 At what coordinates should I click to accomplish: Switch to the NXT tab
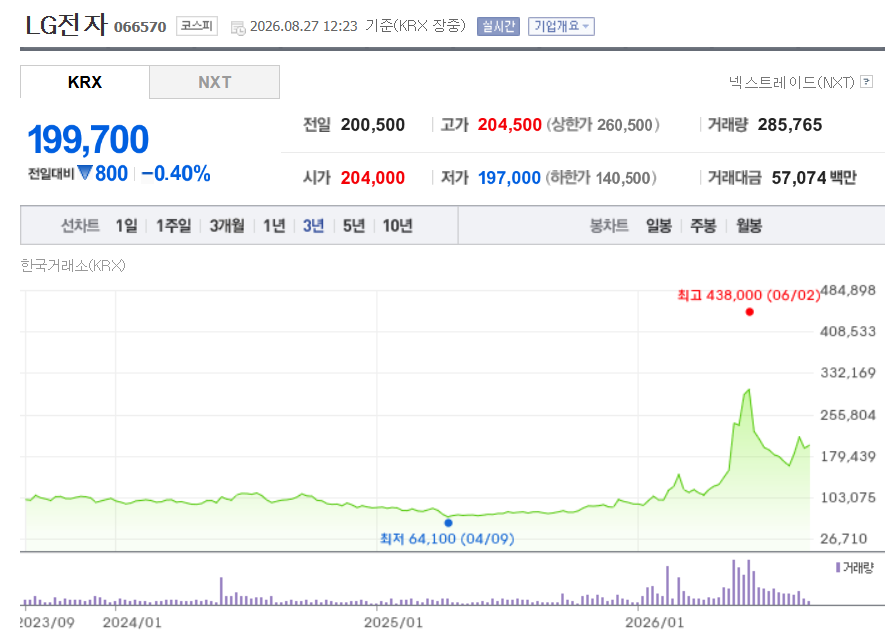click(214, 82)
